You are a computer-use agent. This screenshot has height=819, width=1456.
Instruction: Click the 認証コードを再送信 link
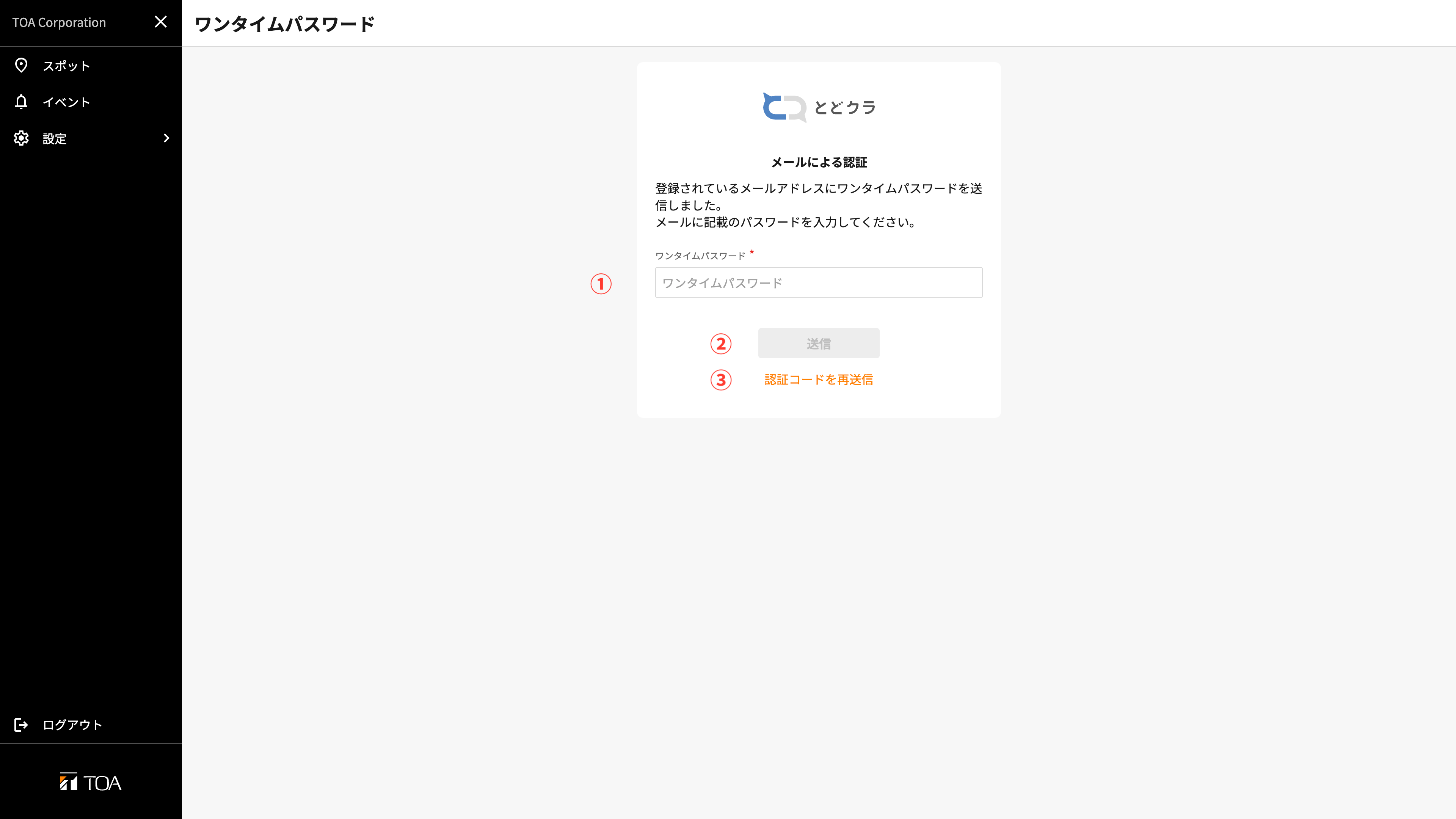pyautogui.click(x=819, y=380)
